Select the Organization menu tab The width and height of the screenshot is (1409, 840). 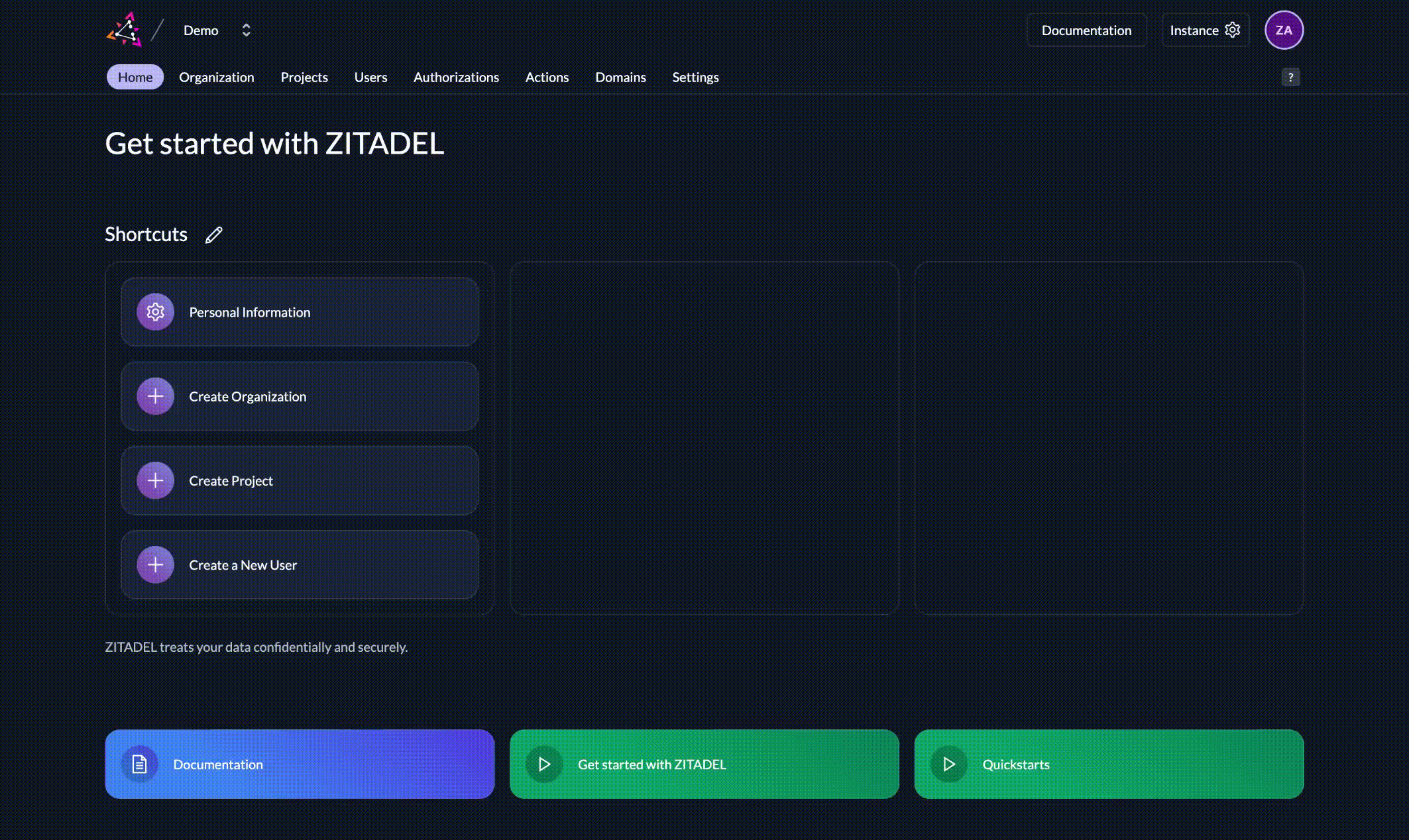point(216,76)
